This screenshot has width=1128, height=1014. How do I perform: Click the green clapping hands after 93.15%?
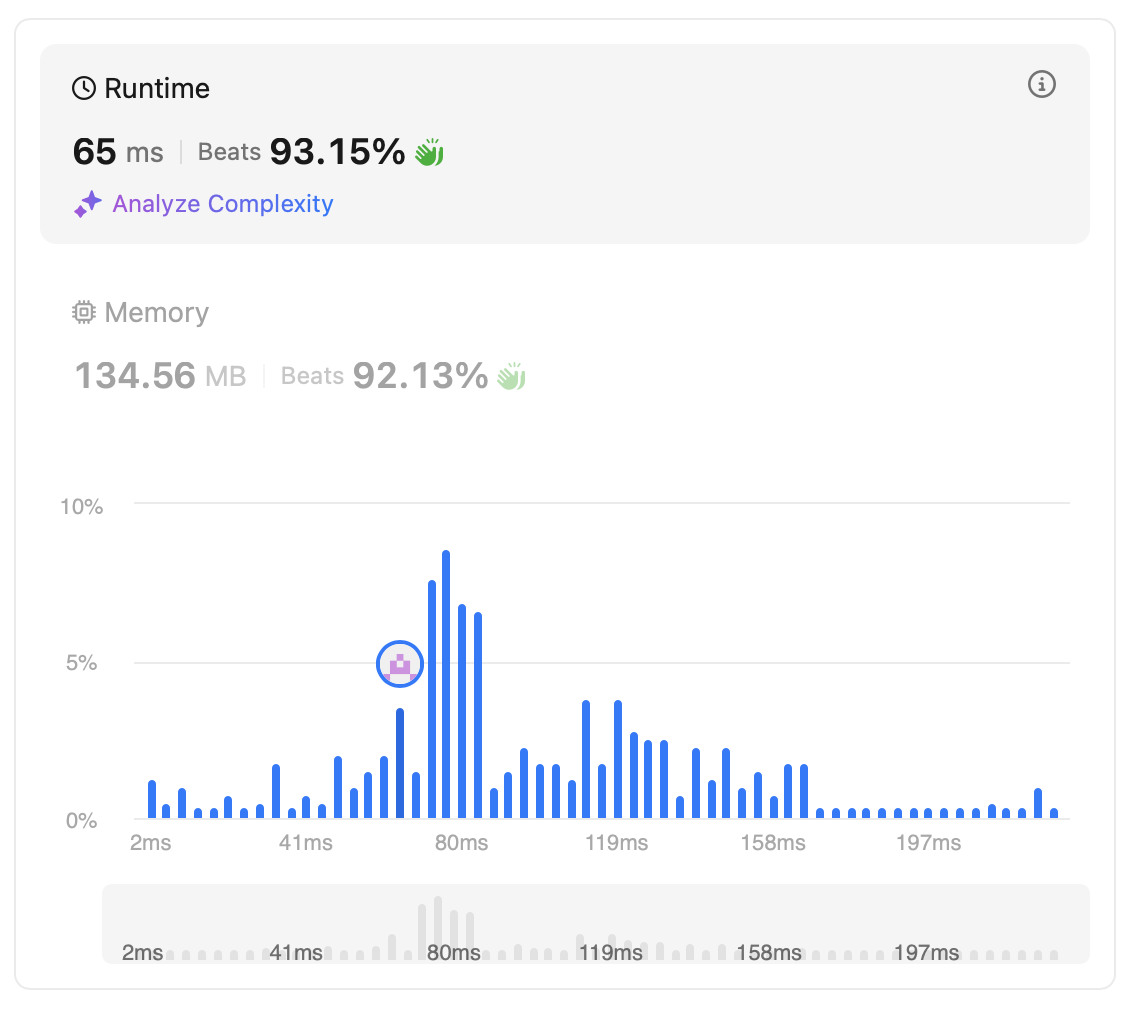click(429, 152)
